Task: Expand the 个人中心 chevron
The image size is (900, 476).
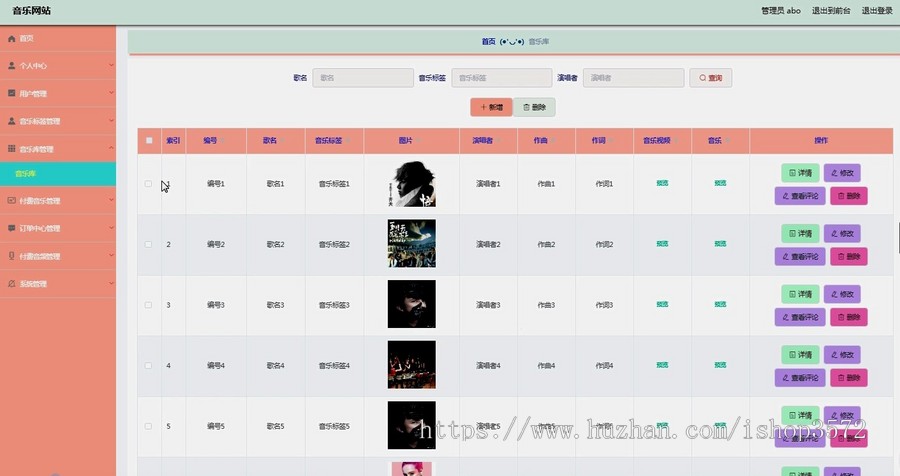Action: [x=111, y=65]
